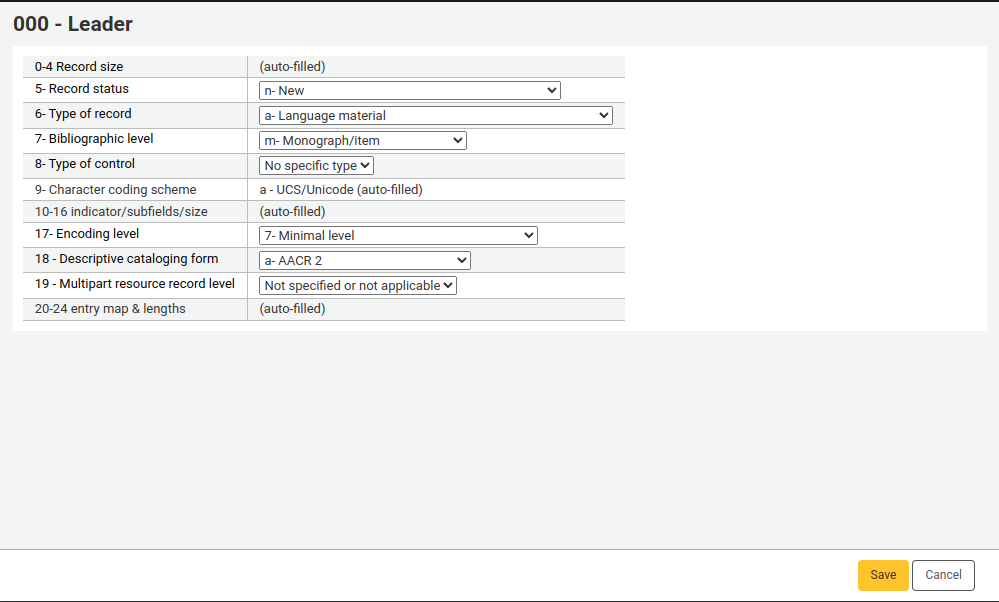Select "a- Language material" in Type of record
The width and height of the screenshot is (999, 602).
(435, 114)
